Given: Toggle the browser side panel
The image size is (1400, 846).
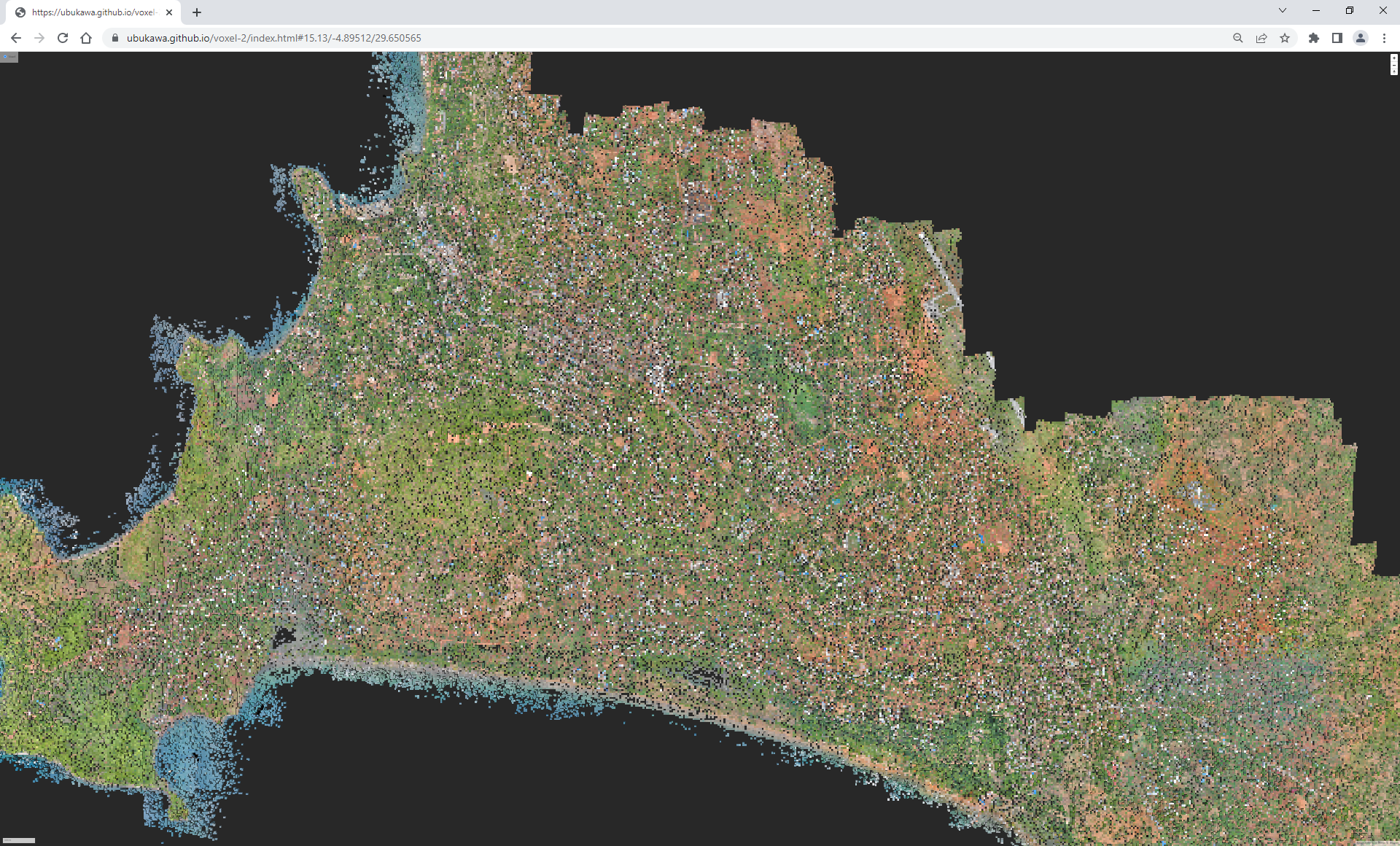Looking at the screenshot, I should (1337, 38).
